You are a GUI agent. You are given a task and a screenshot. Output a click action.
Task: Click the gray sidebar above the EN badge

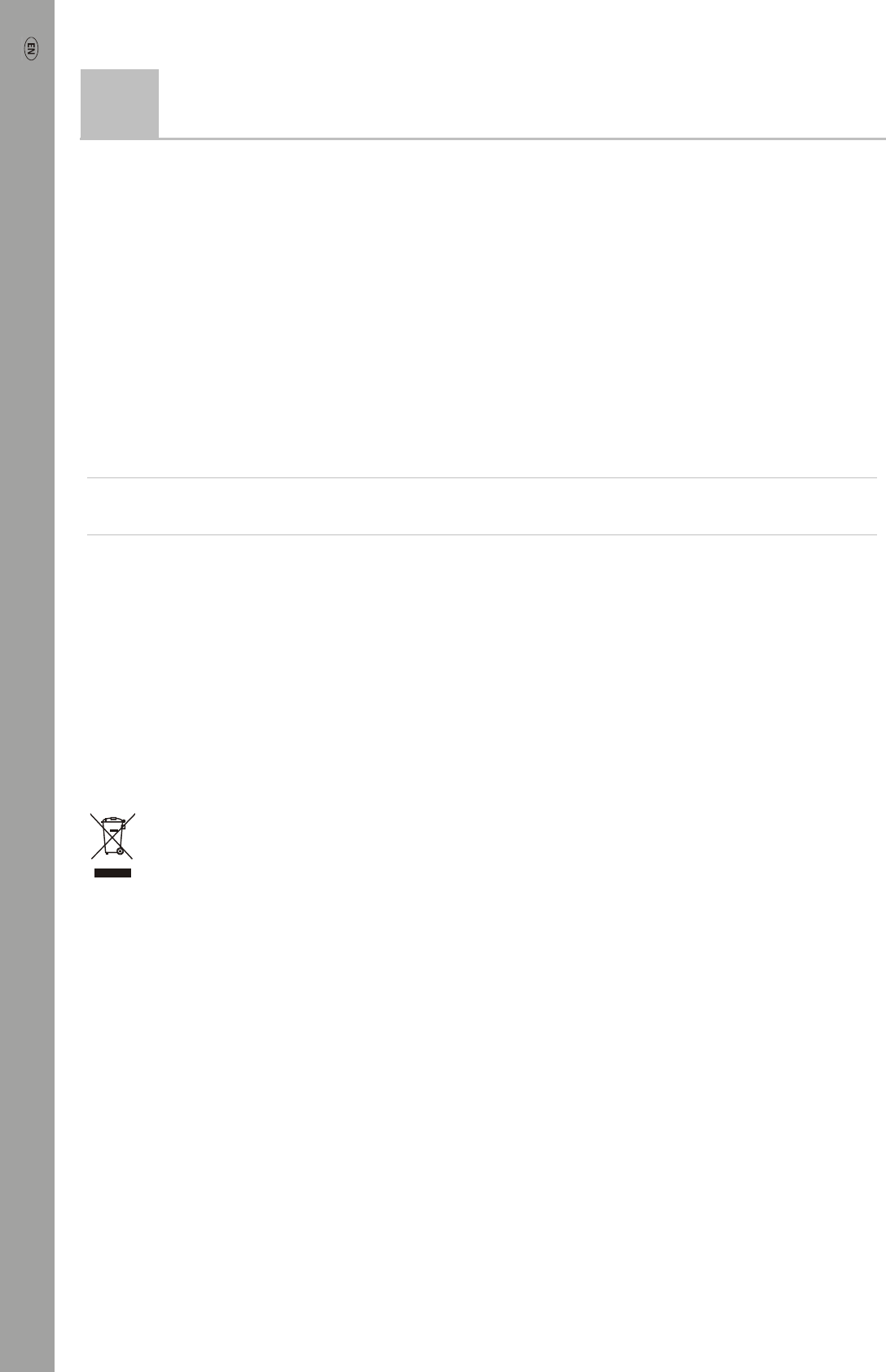tap(27, 16)
